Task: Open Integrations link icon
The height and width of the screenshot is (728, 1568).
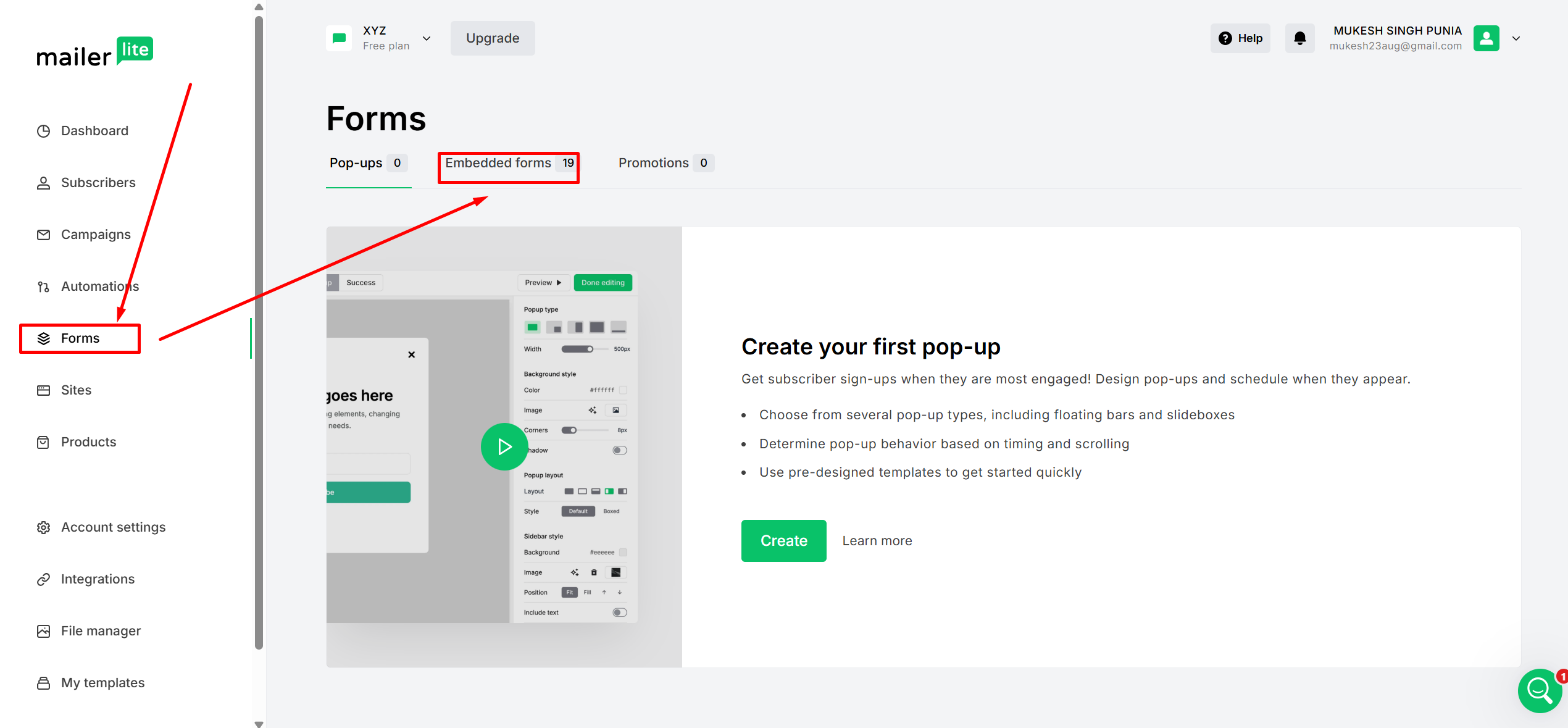Action: tap(43, 579)
